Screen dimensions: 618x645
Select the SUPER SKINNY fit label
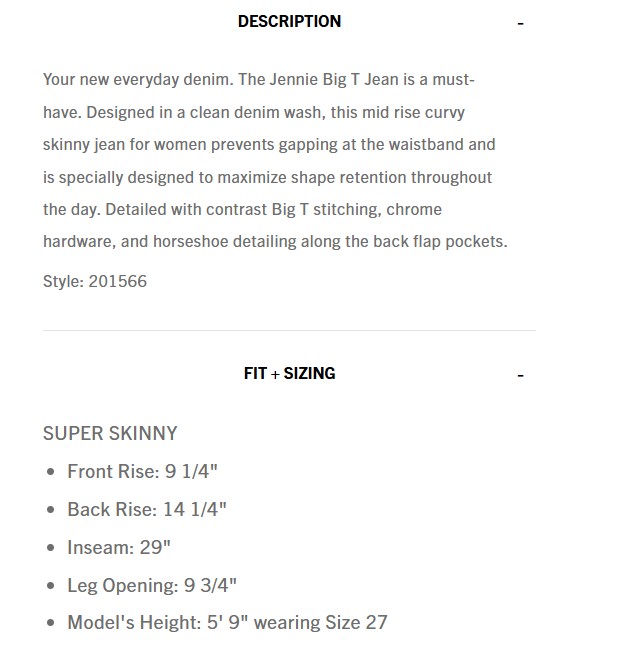coord(110,433)
